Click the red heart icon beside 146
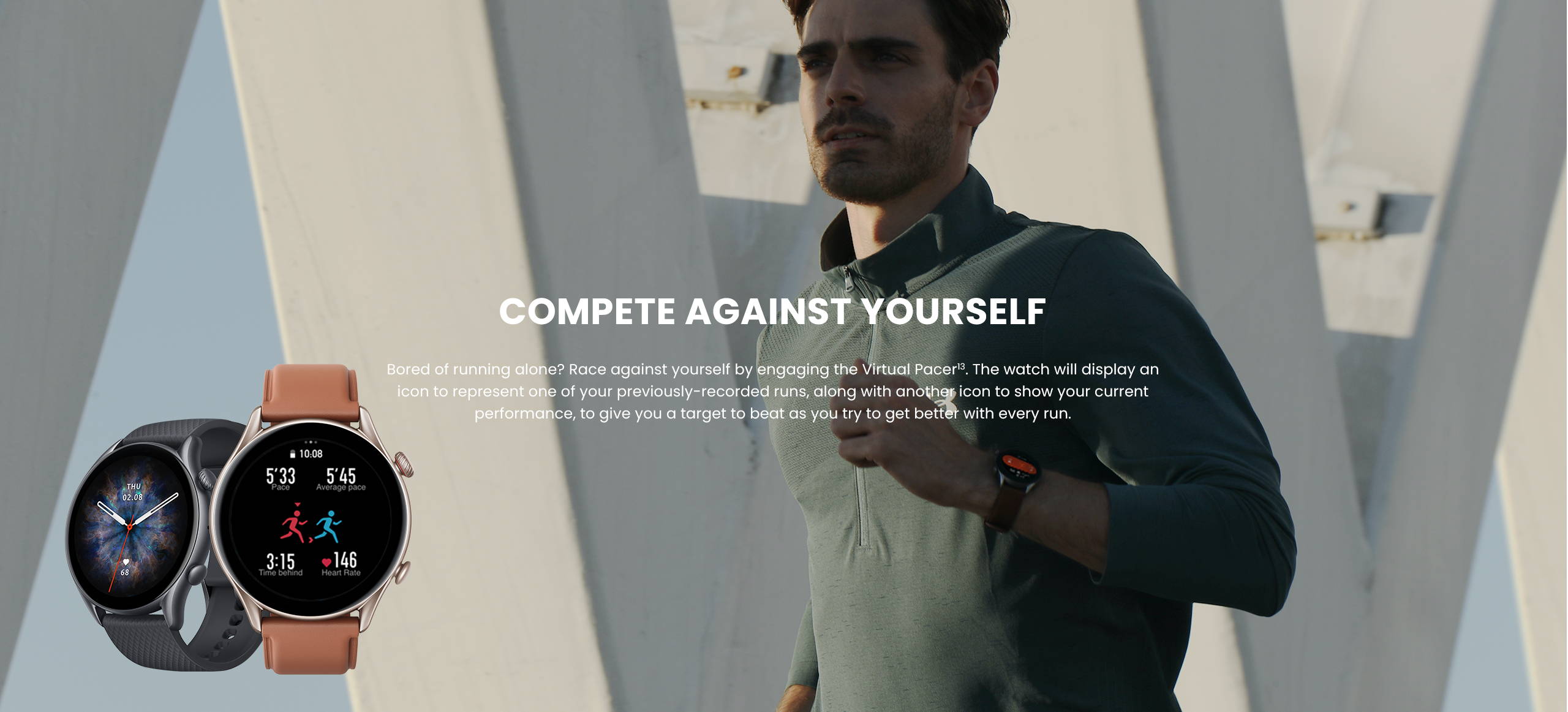 point(326,562)
